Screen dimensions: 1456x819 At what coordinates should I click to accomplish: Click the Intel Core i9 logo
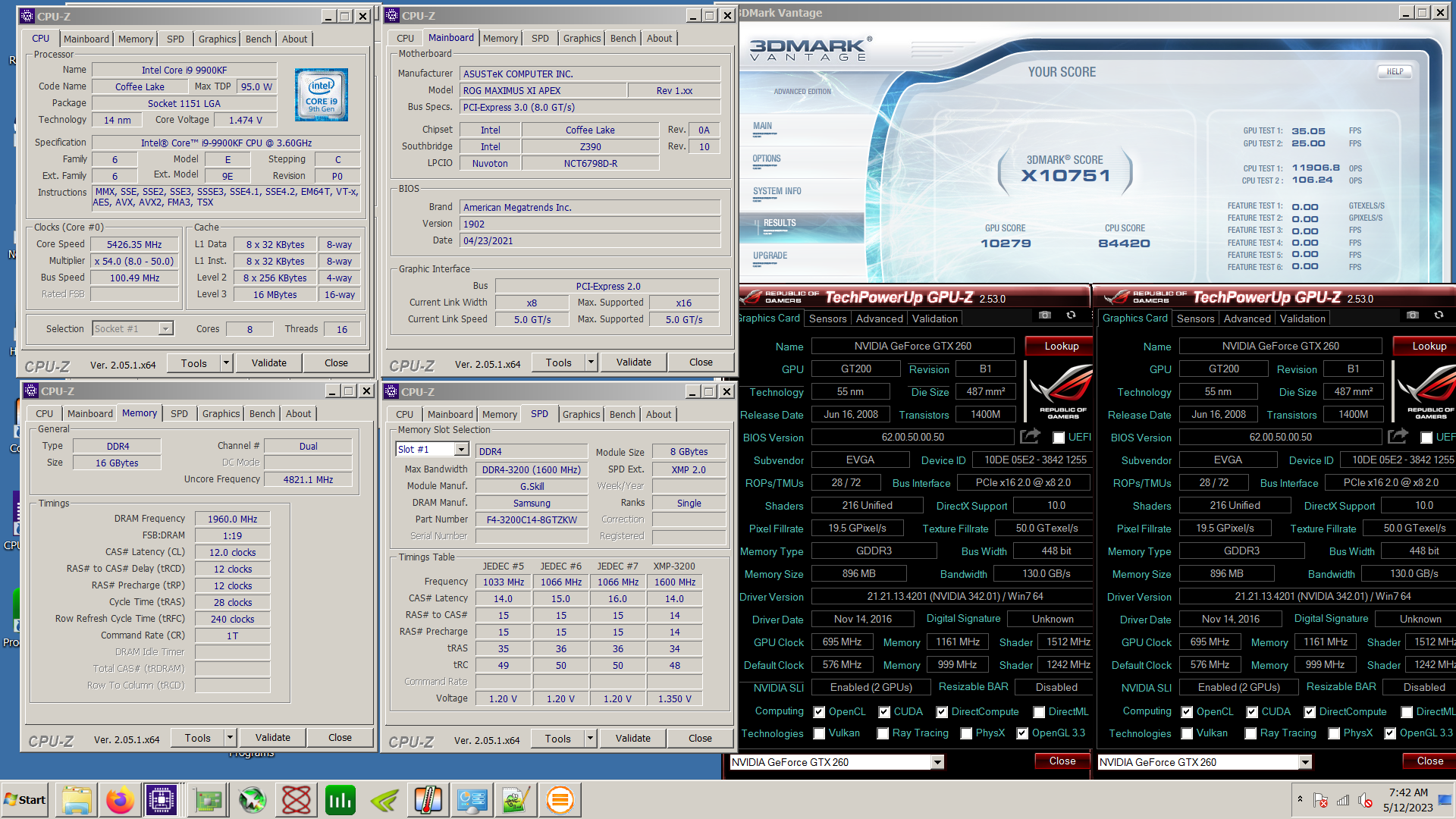[322, 95]
